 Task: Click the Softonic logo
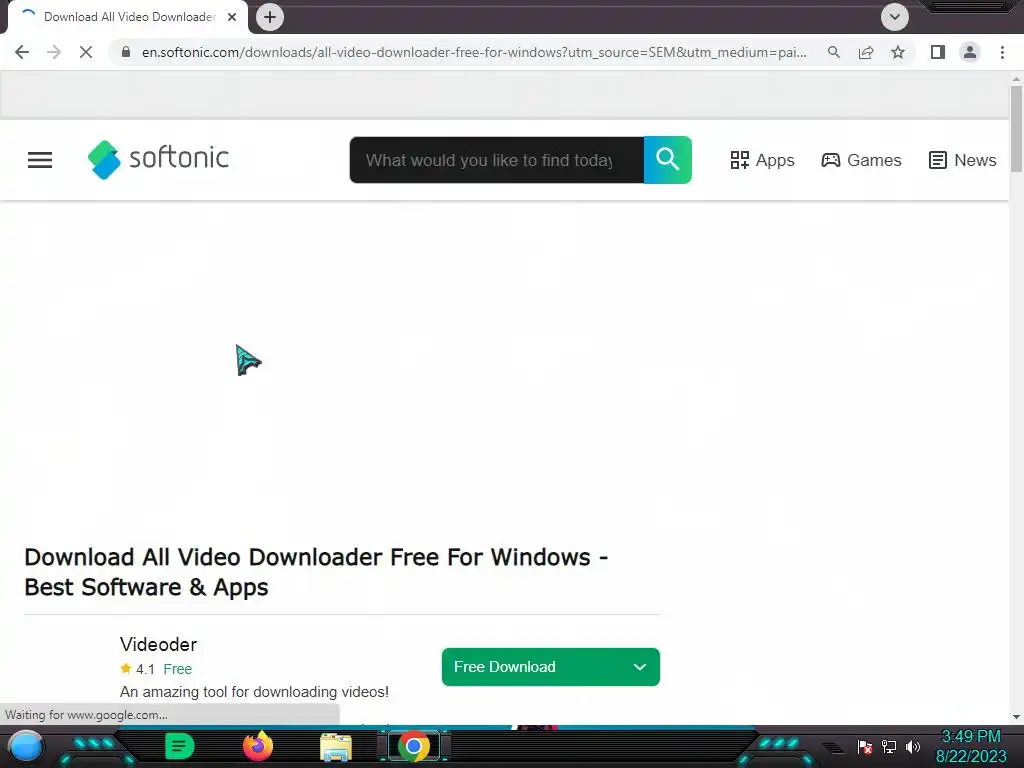pyautogui.click(x=158, y=159)
